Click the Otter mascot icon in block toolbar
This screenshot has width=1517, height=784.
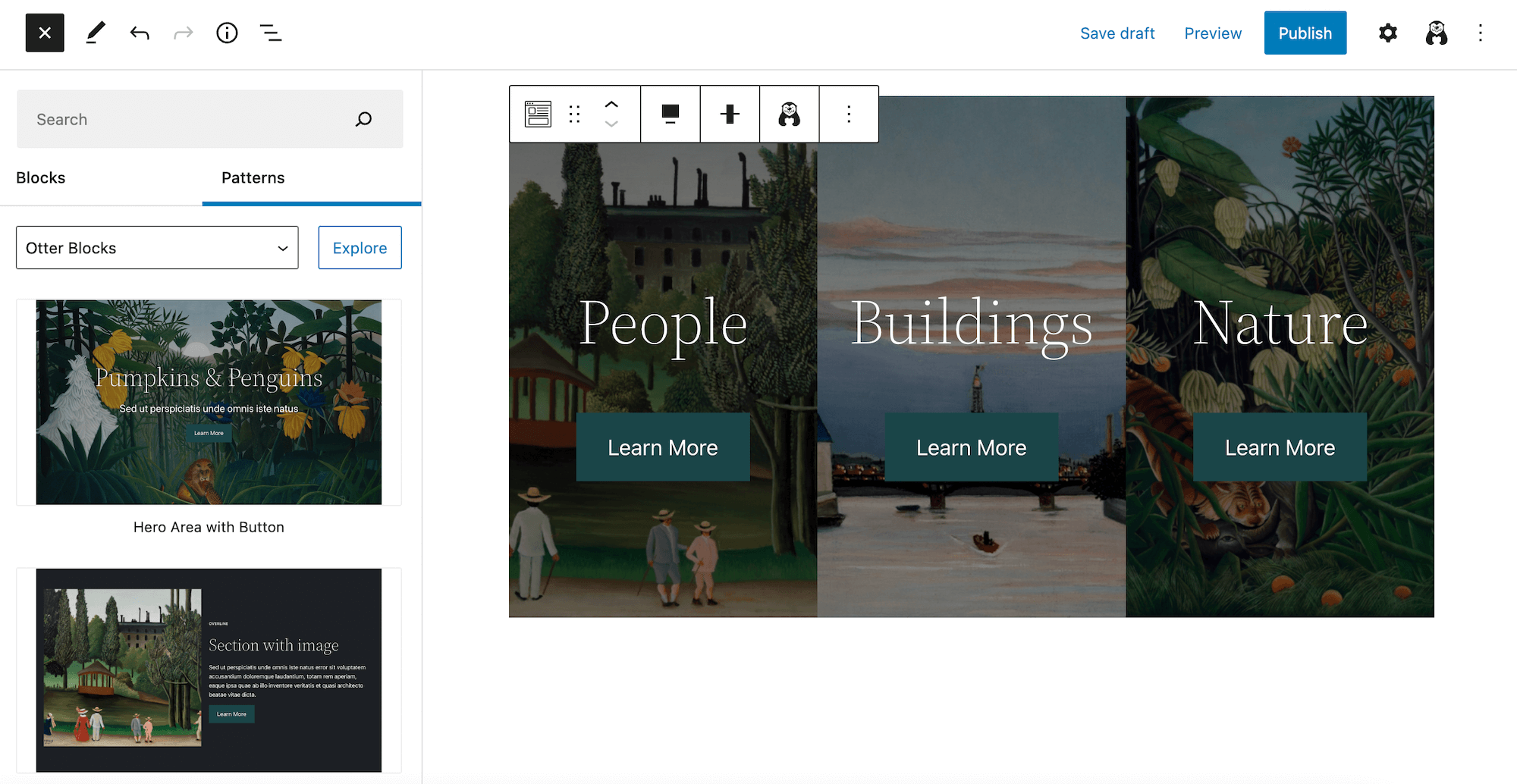coord(789,114)
